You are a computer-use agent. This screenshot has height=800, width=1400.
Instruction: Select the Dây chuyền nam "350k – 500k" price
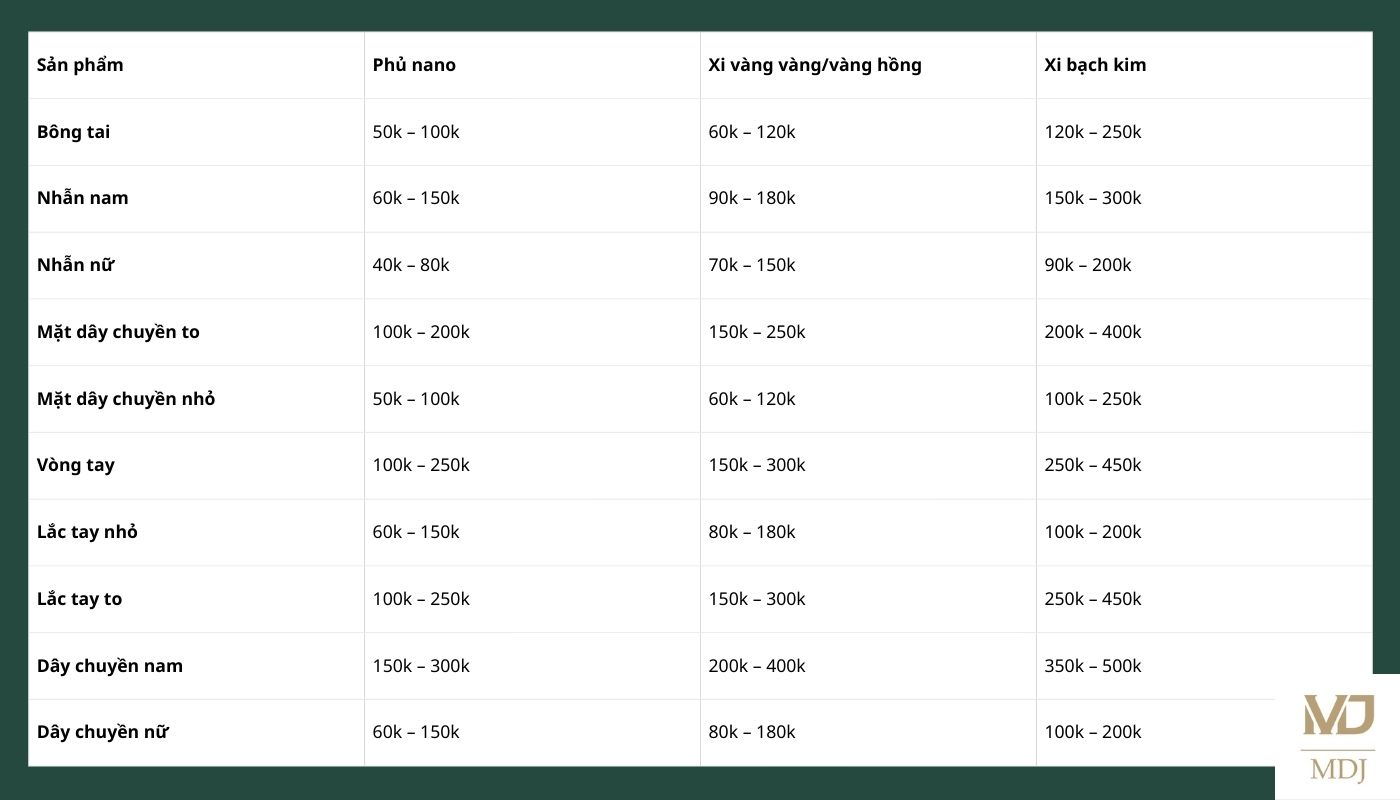1093,666
